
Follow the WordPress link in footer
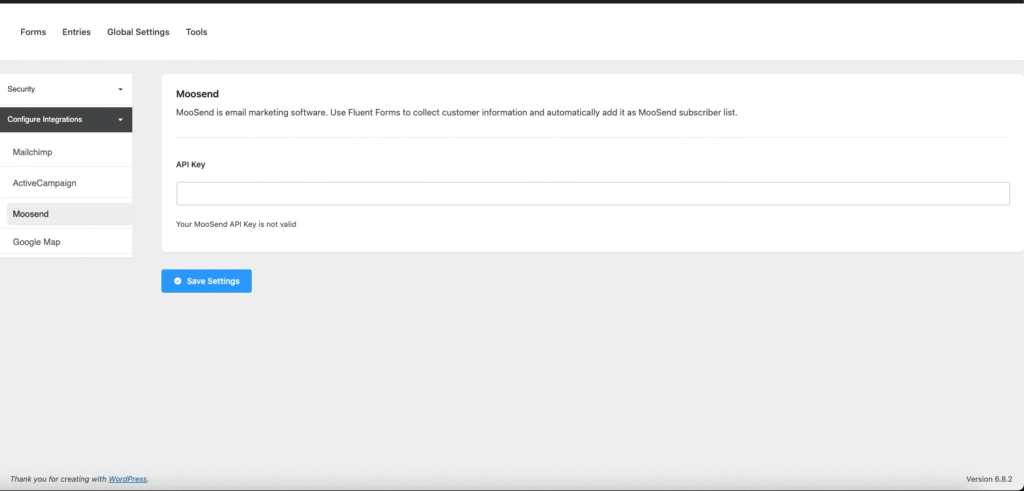click(x=127, y=479)
